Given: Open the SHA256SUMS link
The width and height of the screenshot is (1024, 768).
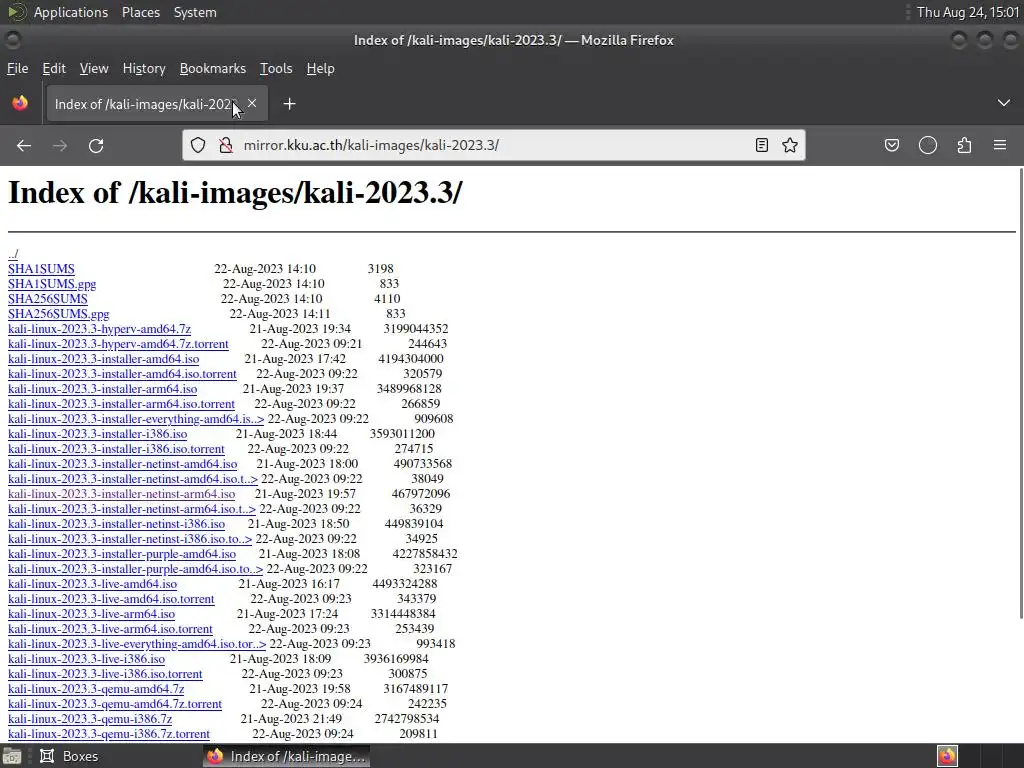Looking at the screenshot, I should point(48,298).
